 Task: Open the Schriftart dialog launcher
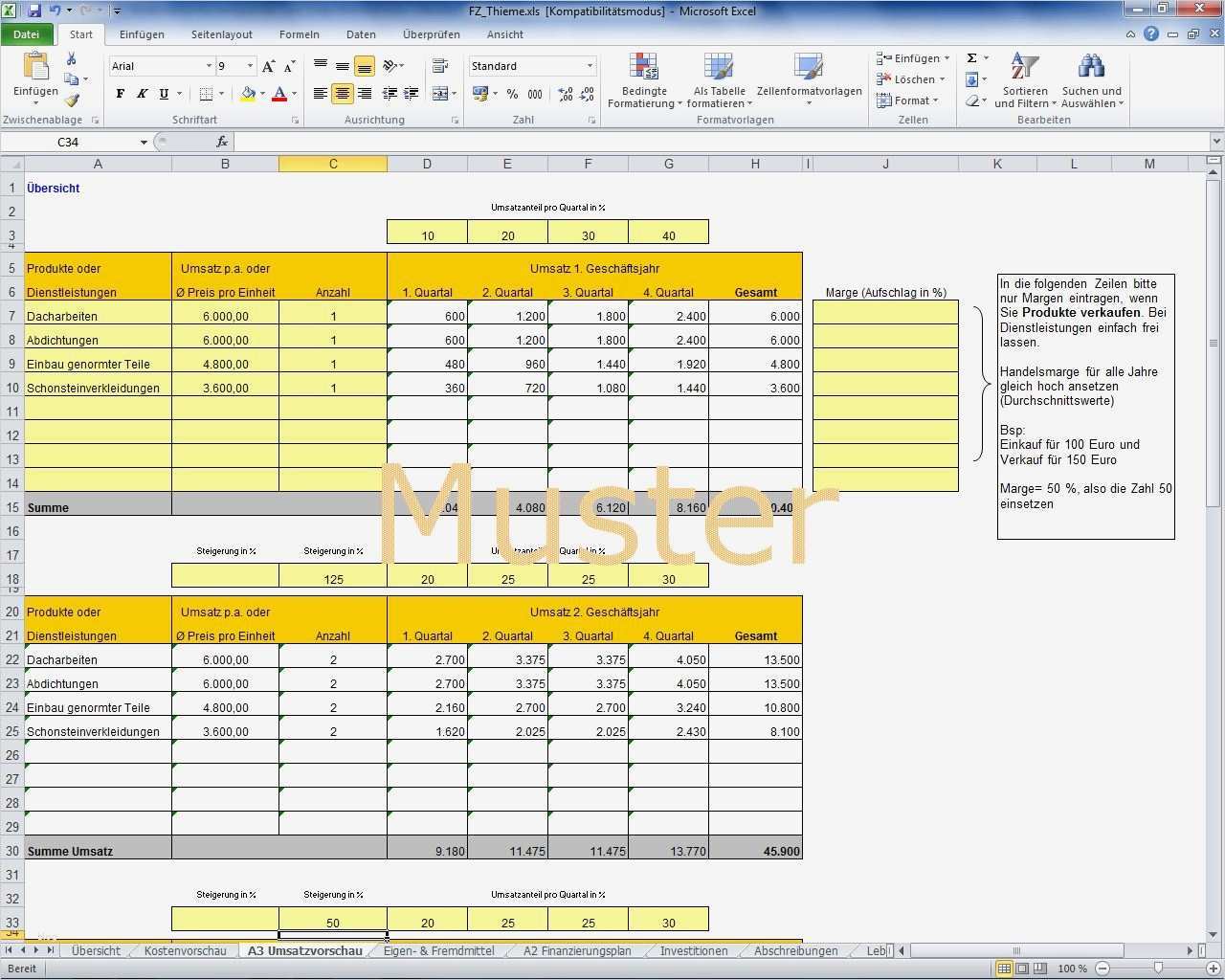click(x=295, y=121)
